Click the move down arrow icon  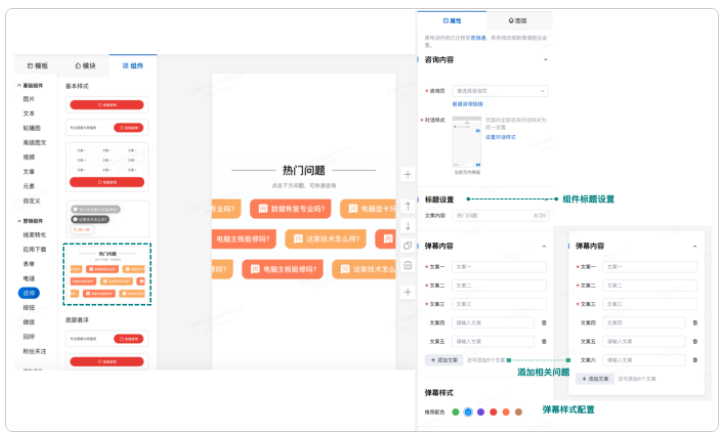click(x=408, y=225)
